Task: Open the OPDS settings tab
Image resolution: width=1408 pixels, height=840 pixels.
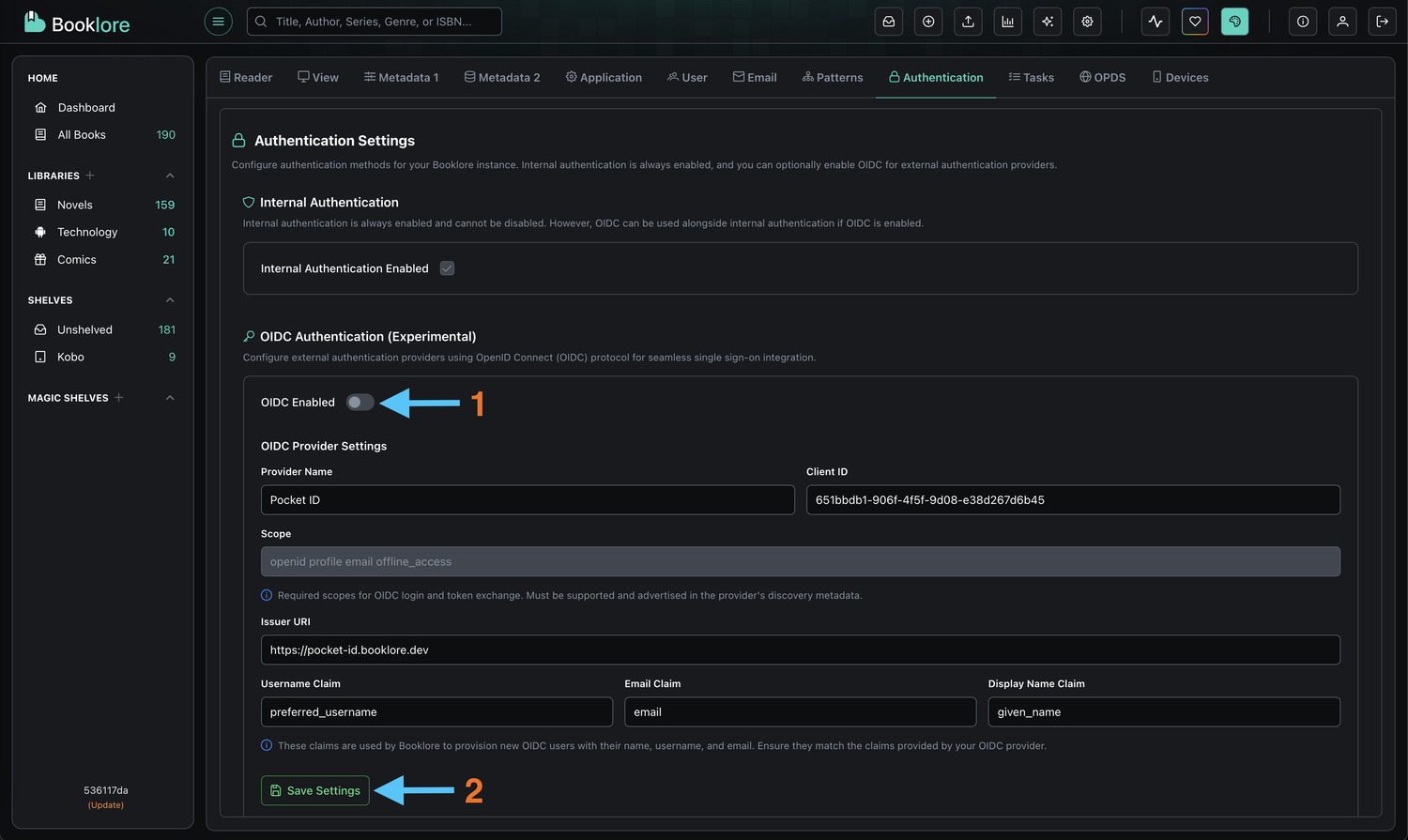Action: [1102, 77]
